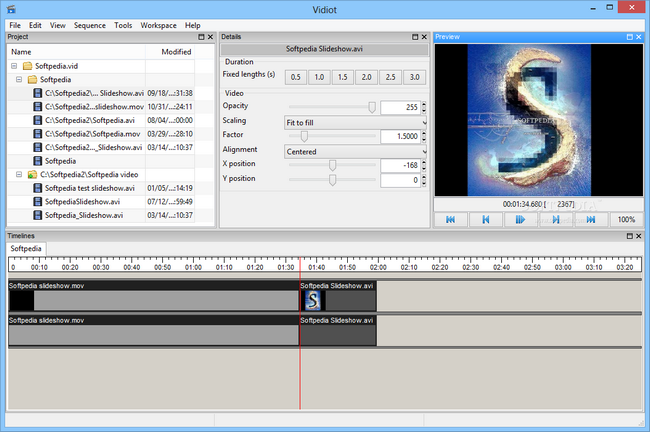
Task: Click the film icon beside SoftpediaSlideshow.avi
Action: pyautogui.click(x=36, y=201)
